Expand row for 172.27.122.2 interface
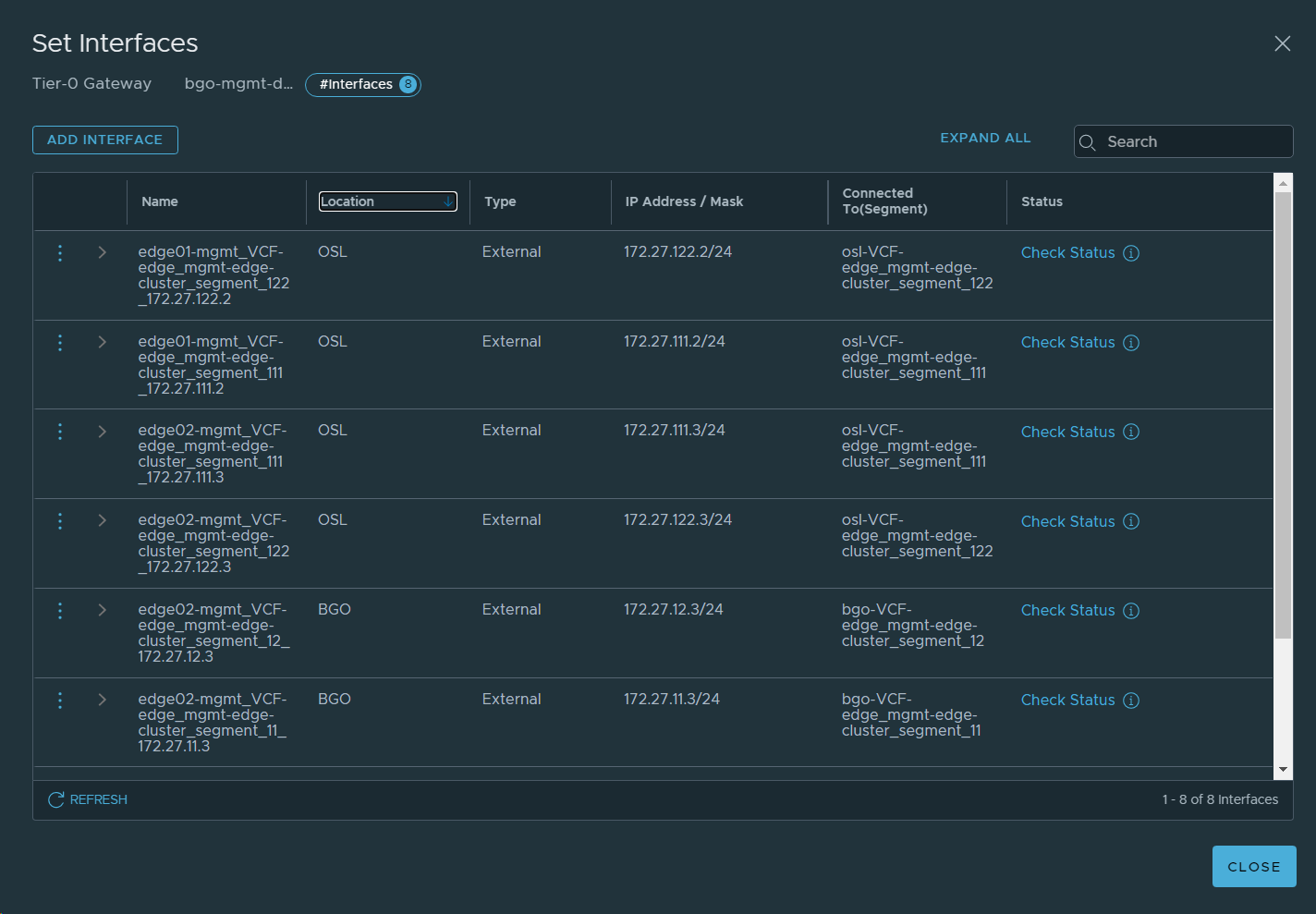Screen dimensions: 1316x914 (102, 252)
